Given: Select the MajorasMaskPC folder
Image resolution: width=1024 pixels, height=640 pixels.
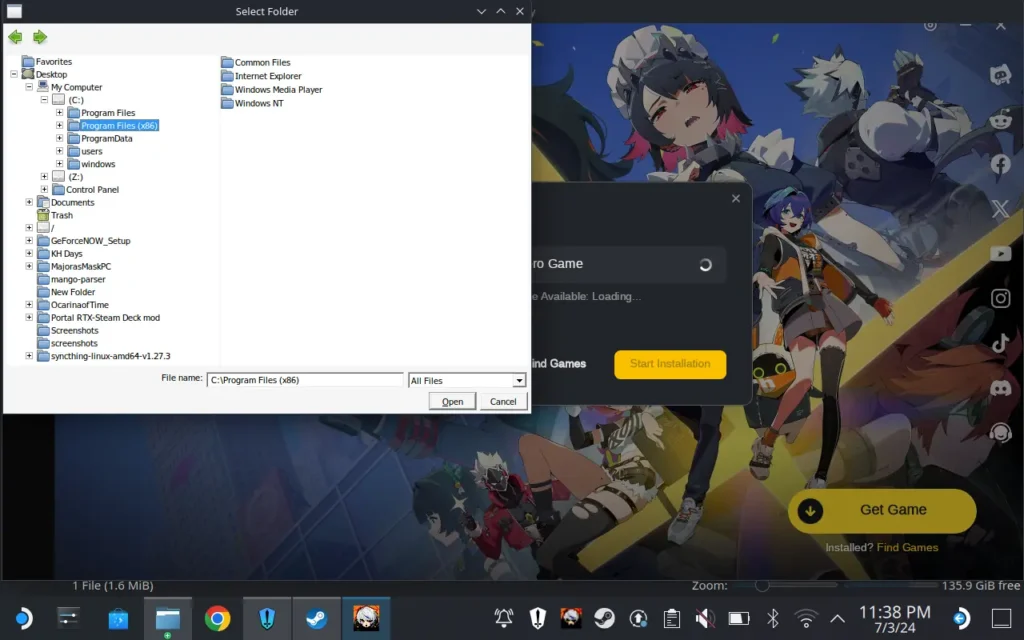Looking at the screenshot, I should point(81,266).
